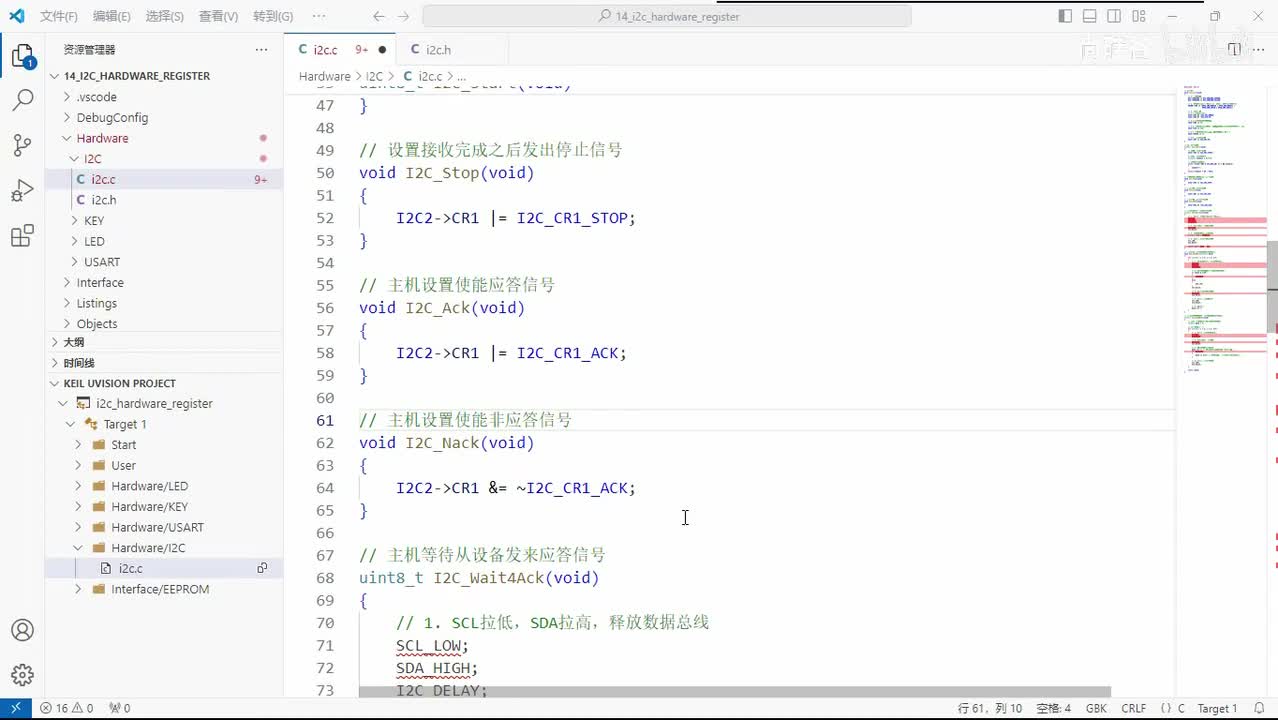Viewport: 1278px width, 720px height.
Task: Expand the Hardware/USART group
Action: coord(157,527)
